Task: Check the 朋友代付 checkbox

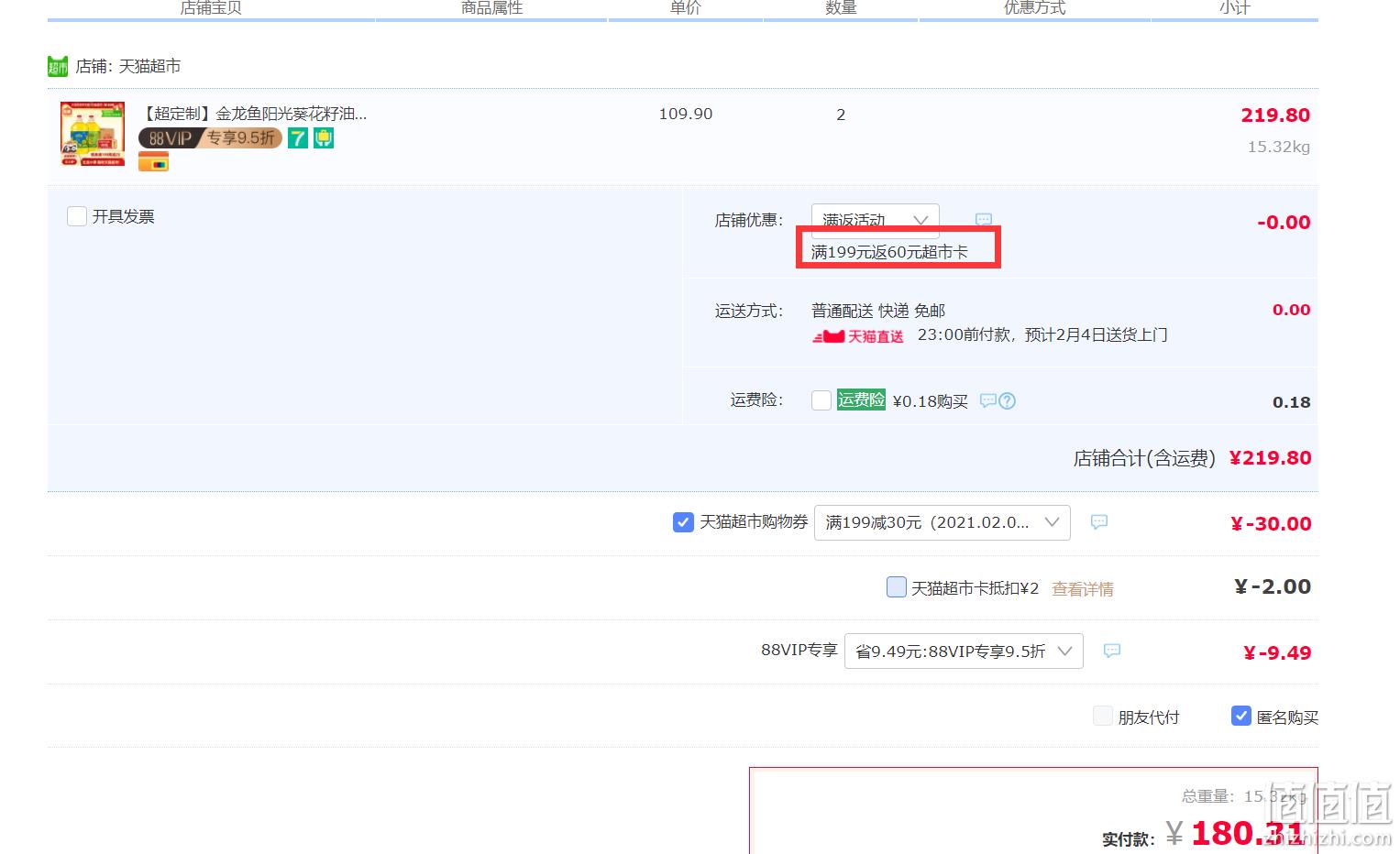Action: [1103, 717]
